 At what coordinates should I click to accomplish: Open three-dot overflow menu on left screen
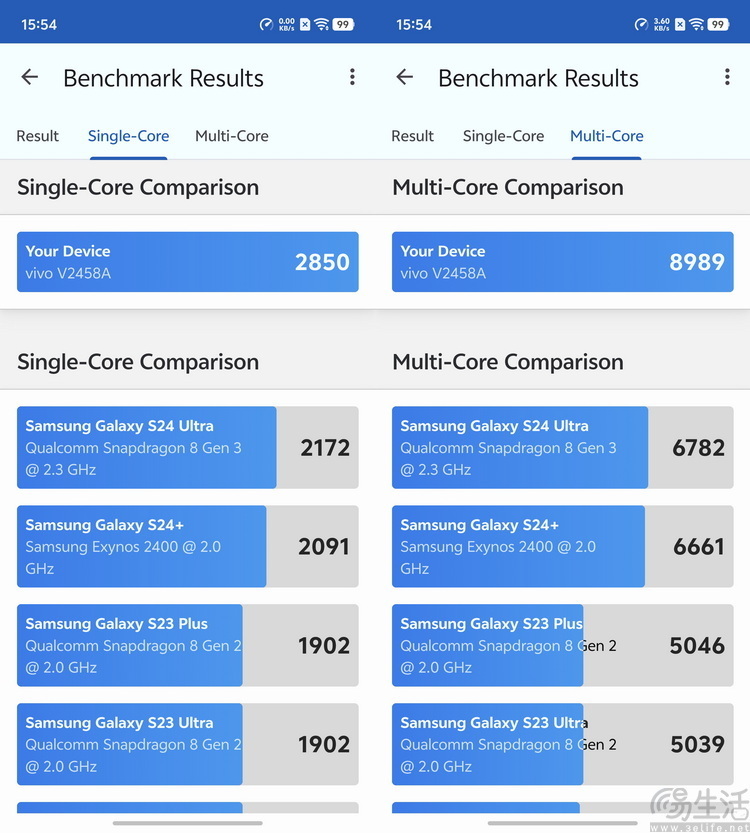[x=352, y=78]
